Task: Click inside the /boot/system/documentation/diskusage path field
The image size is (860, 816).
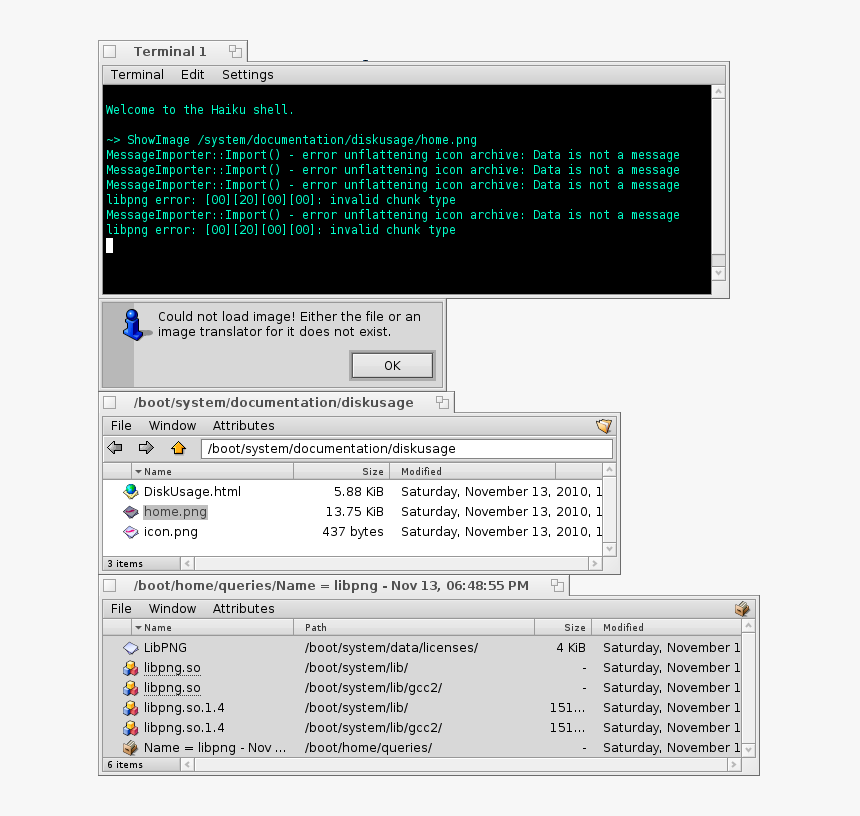Action: point(400,447)
